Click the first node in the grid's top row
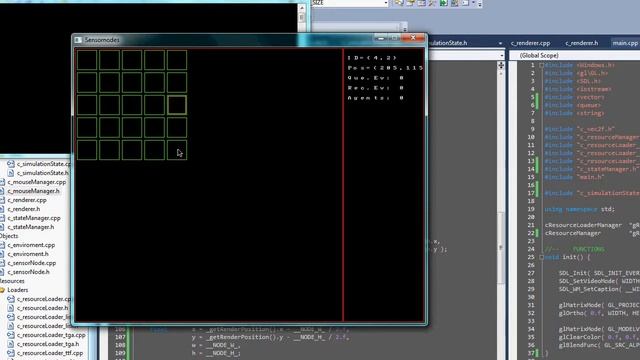The image size is (640, 360). [87, 60]
